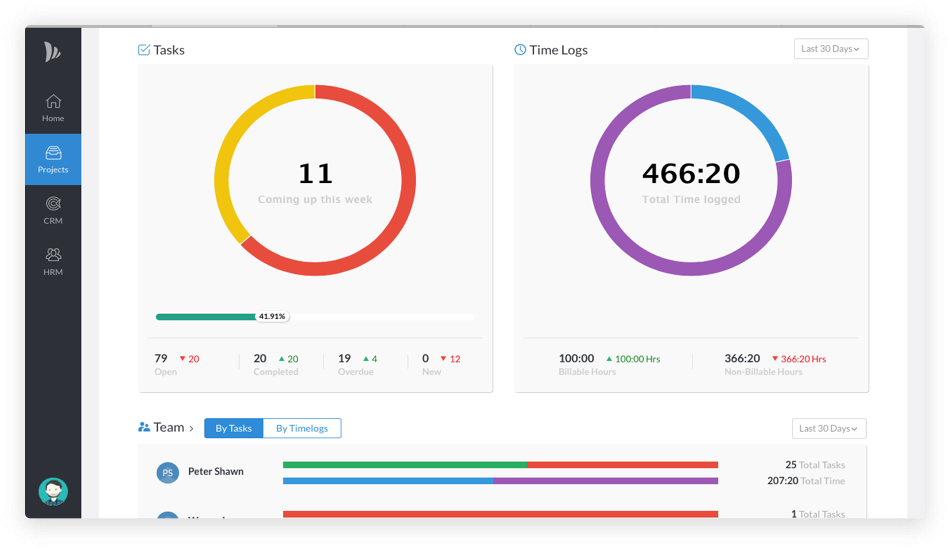
Task: Click the 366:20 Non-Billable Hours value
Action: [742, 359]
